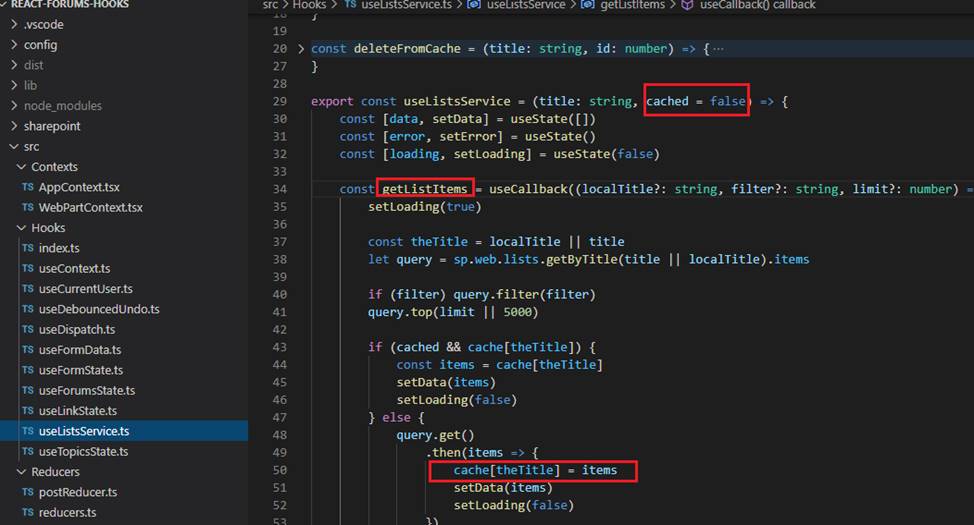Open the Hooks breadcrumb segment
The height and width of the screenshot is (525, 974).
pyautogui.click(x=310, y=5)
